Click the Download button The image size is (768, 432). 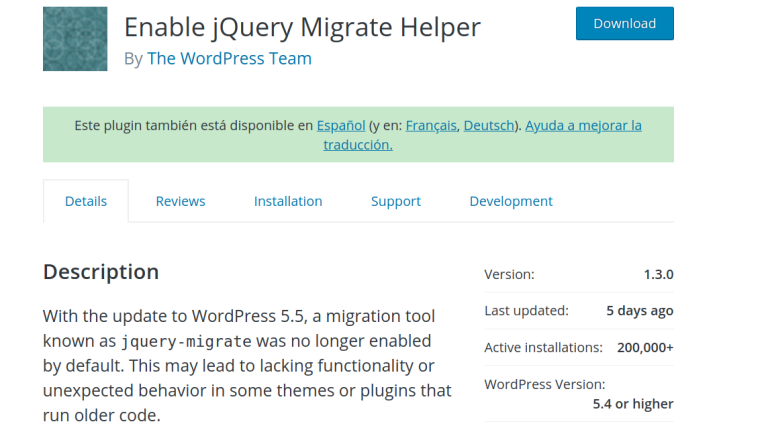tap(624, 24)
